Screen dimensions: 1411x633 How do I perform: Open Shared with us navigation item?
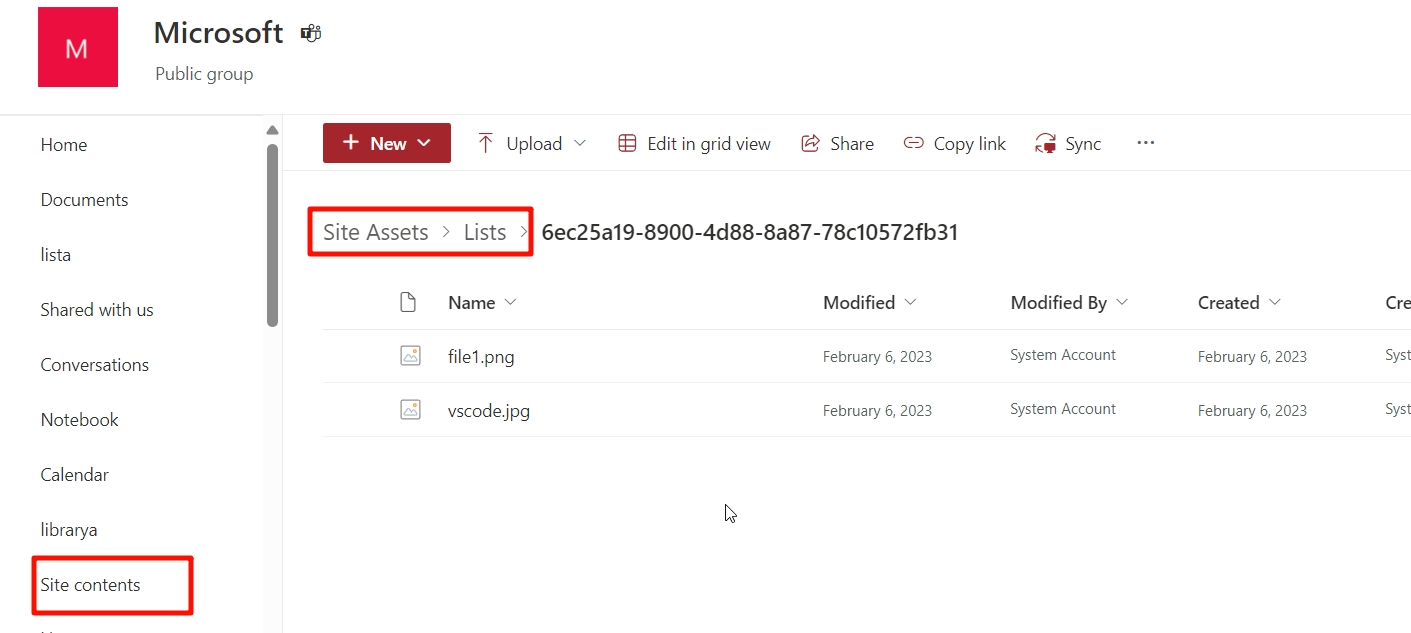97,310
